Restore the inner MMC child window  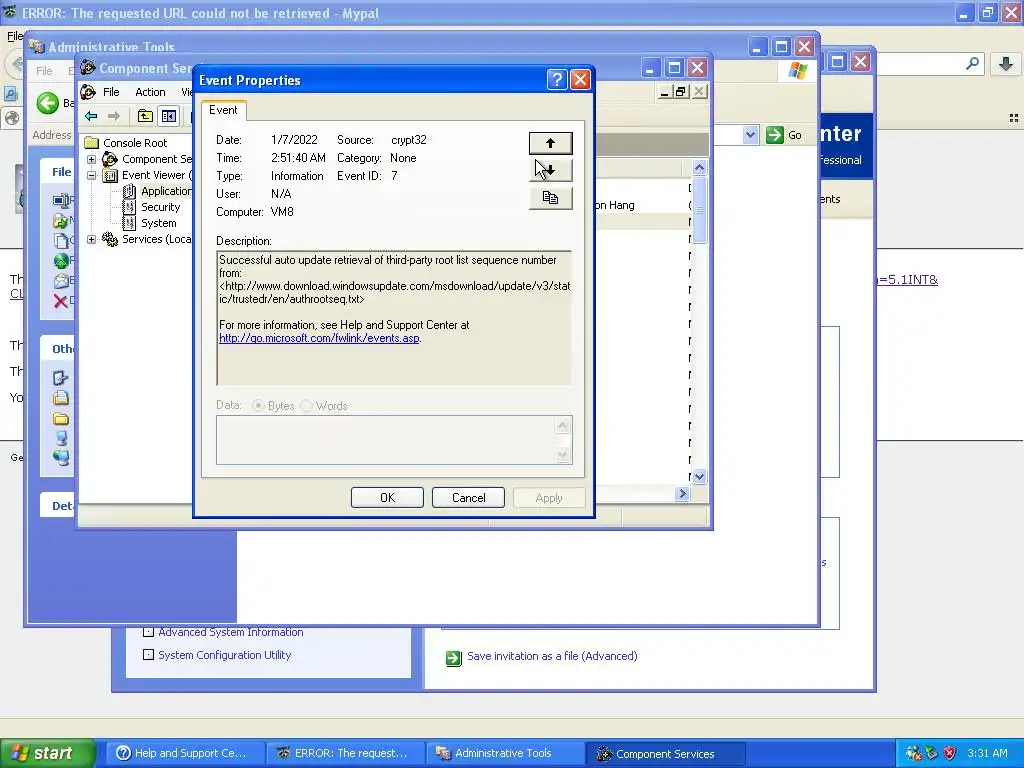[681, 91]
